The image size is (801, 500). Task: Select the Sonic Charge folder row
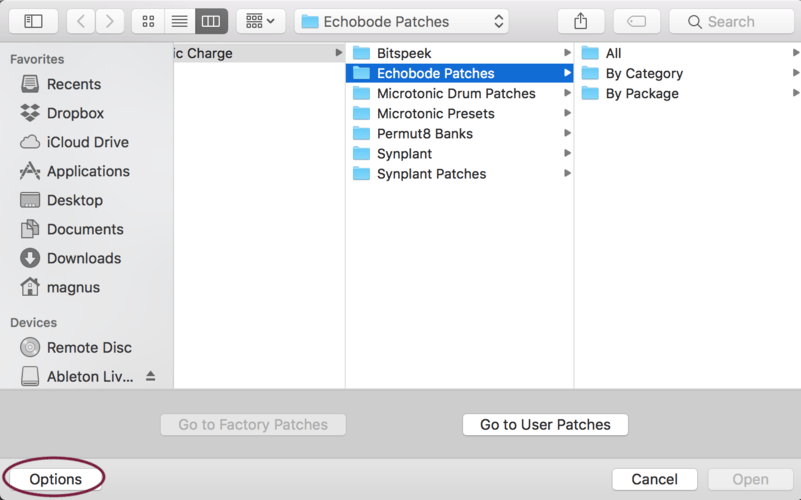pyautogui.click(x=259, y=53)
